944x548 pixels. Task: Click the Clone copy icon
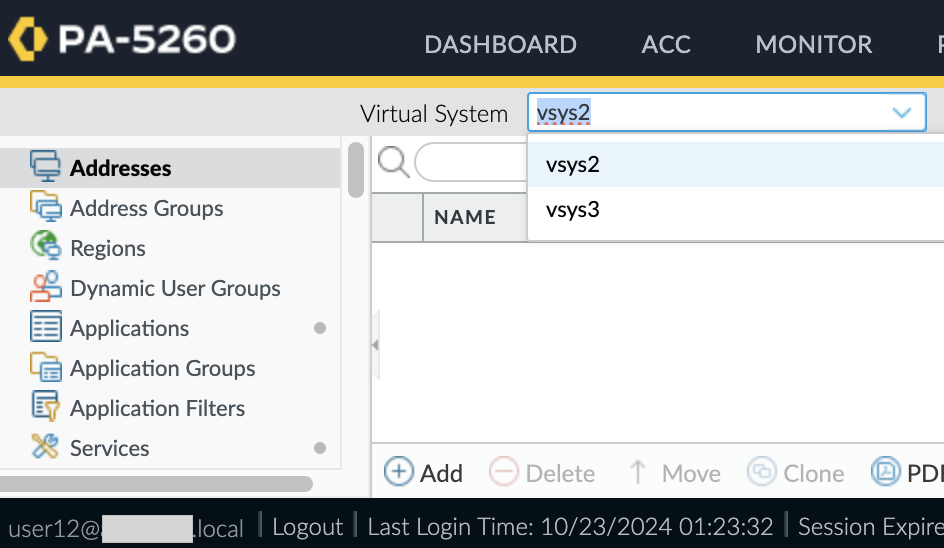click(x=762, y=472)
